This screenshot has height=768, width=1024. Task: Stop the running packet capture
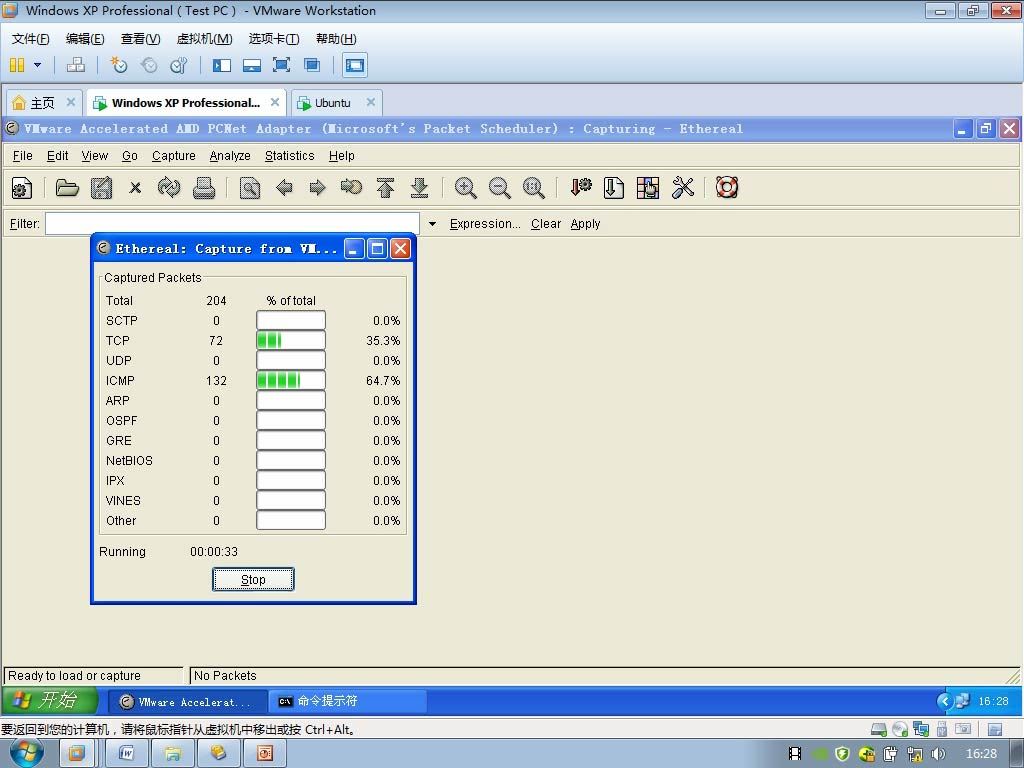pyautogui.click(x=253, y=579)
